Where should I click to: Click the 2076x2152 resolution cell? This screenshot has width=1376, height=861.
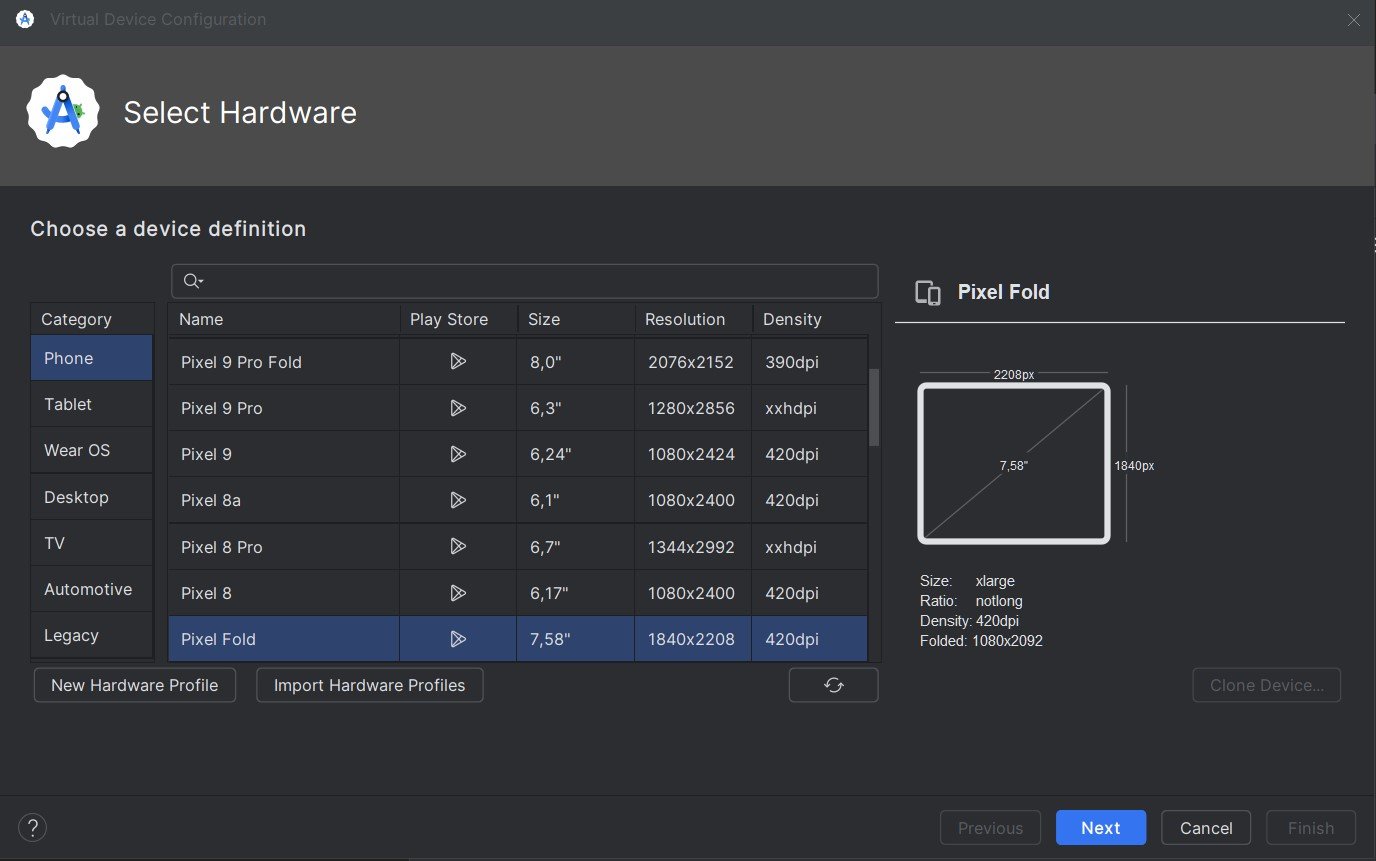coord(693,362)
